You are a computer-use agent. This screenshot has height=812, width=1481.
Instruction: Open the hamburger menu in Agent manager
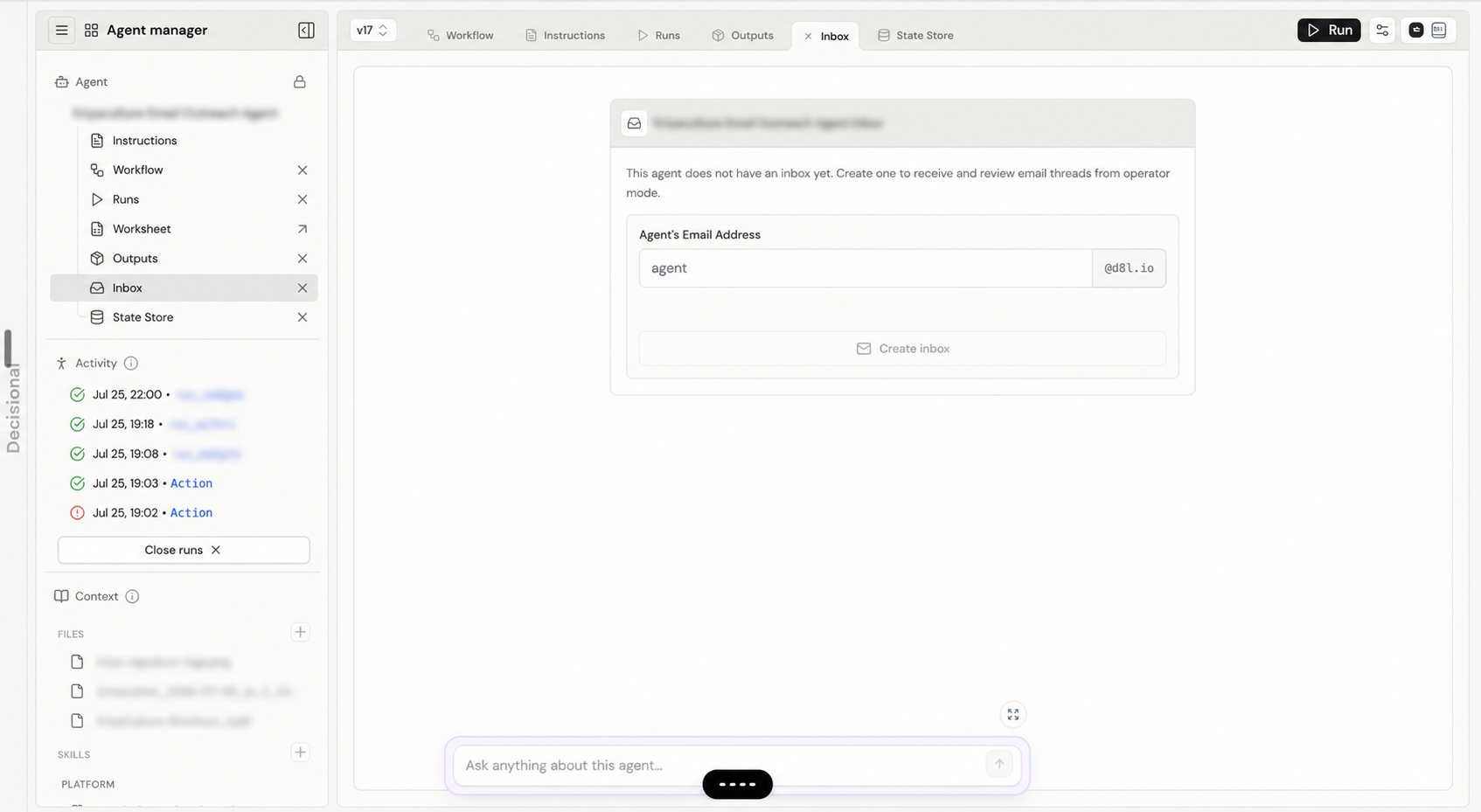[x=61, y=30]
